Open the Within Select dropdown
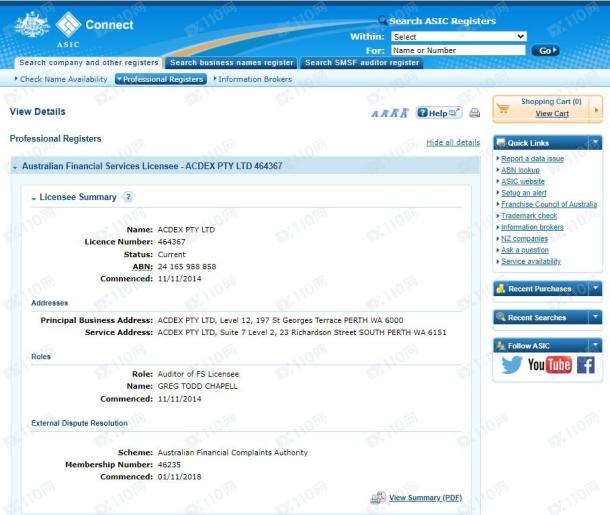Viewport: 610px width, 515px height. [x=459, y=37]
